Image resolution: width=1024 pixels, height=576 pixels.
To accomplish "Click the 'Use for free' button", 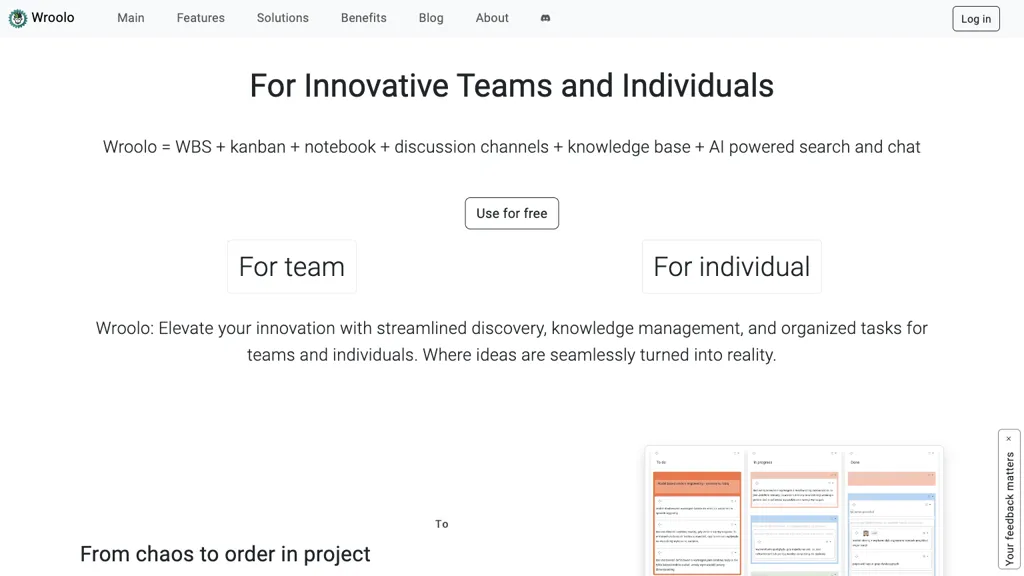I will coord(512,213).
